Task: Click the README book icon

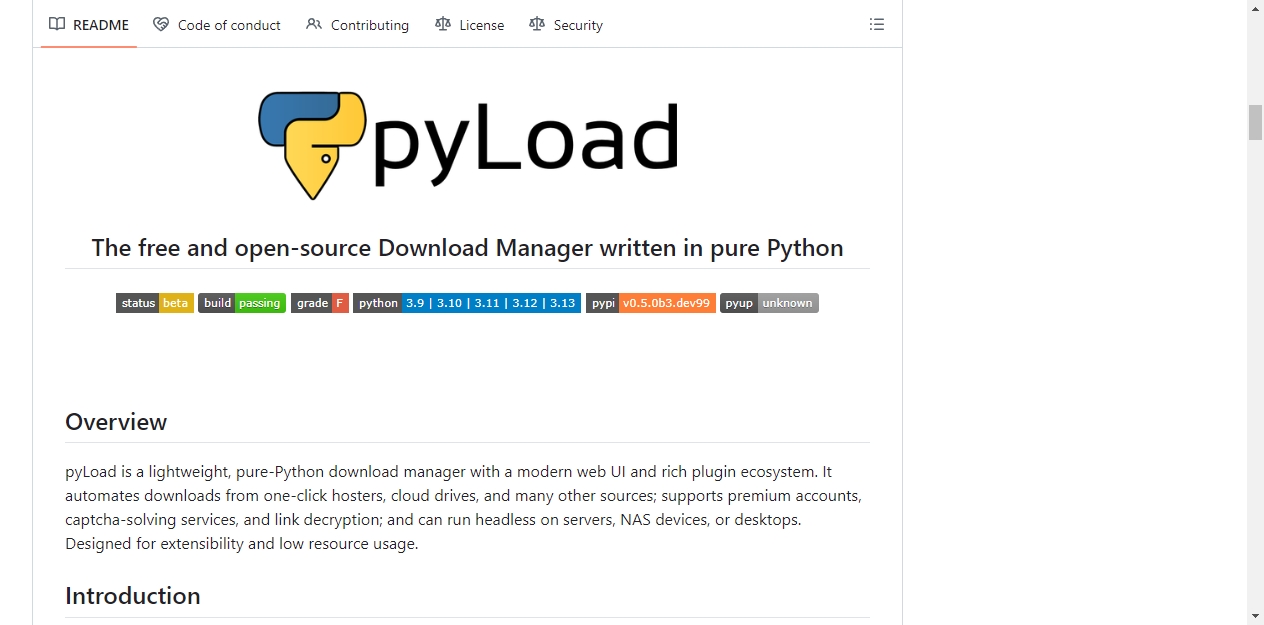Action: tap(57, 24)
